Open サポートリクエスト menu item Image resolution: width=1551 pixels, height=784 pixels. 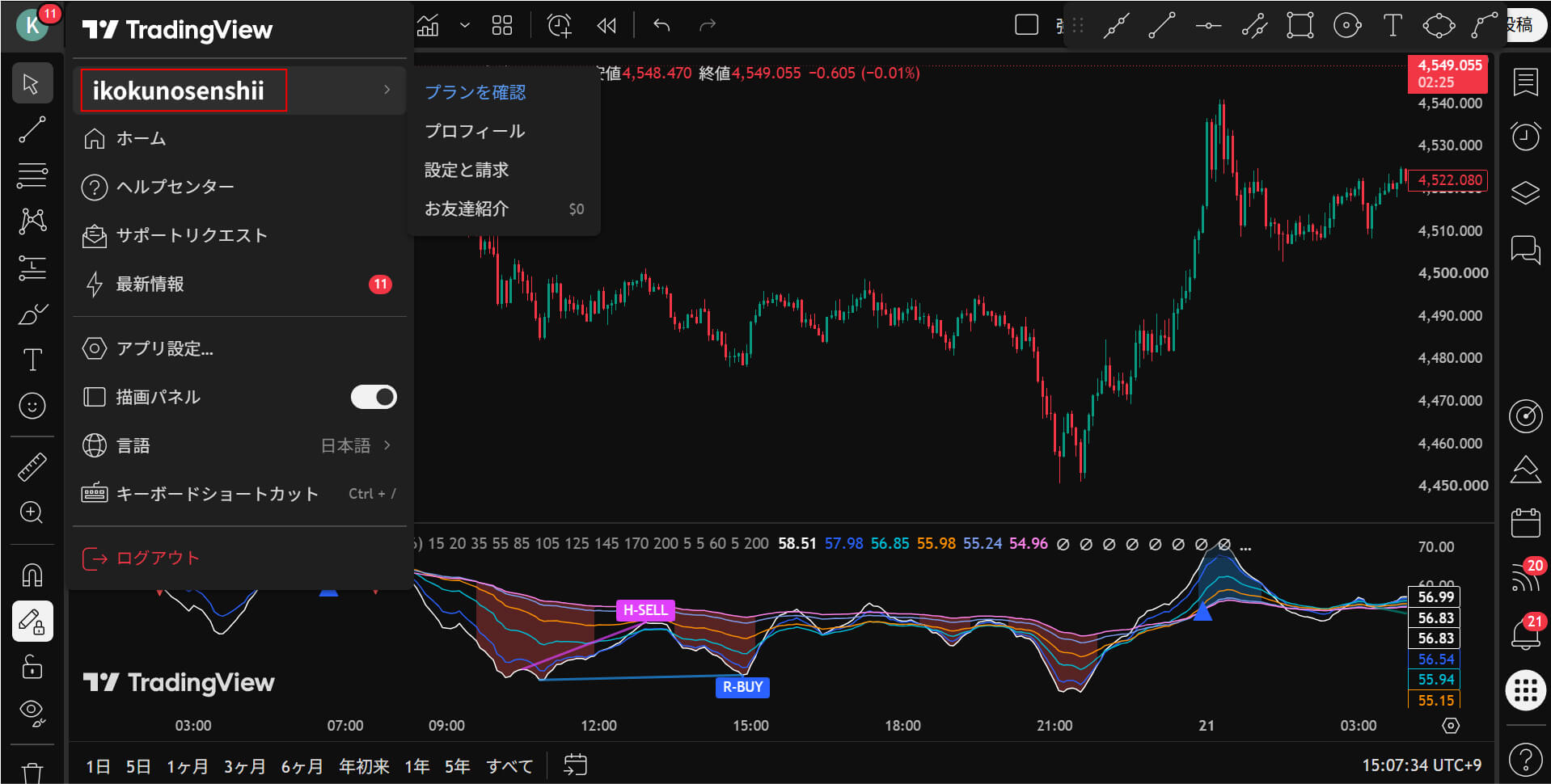[x=239, y=236]
